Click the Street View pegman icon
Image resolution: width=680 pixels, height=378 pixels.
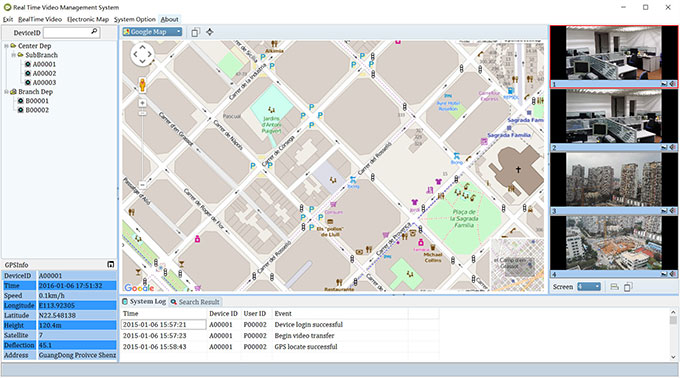(x=142, y=85)
